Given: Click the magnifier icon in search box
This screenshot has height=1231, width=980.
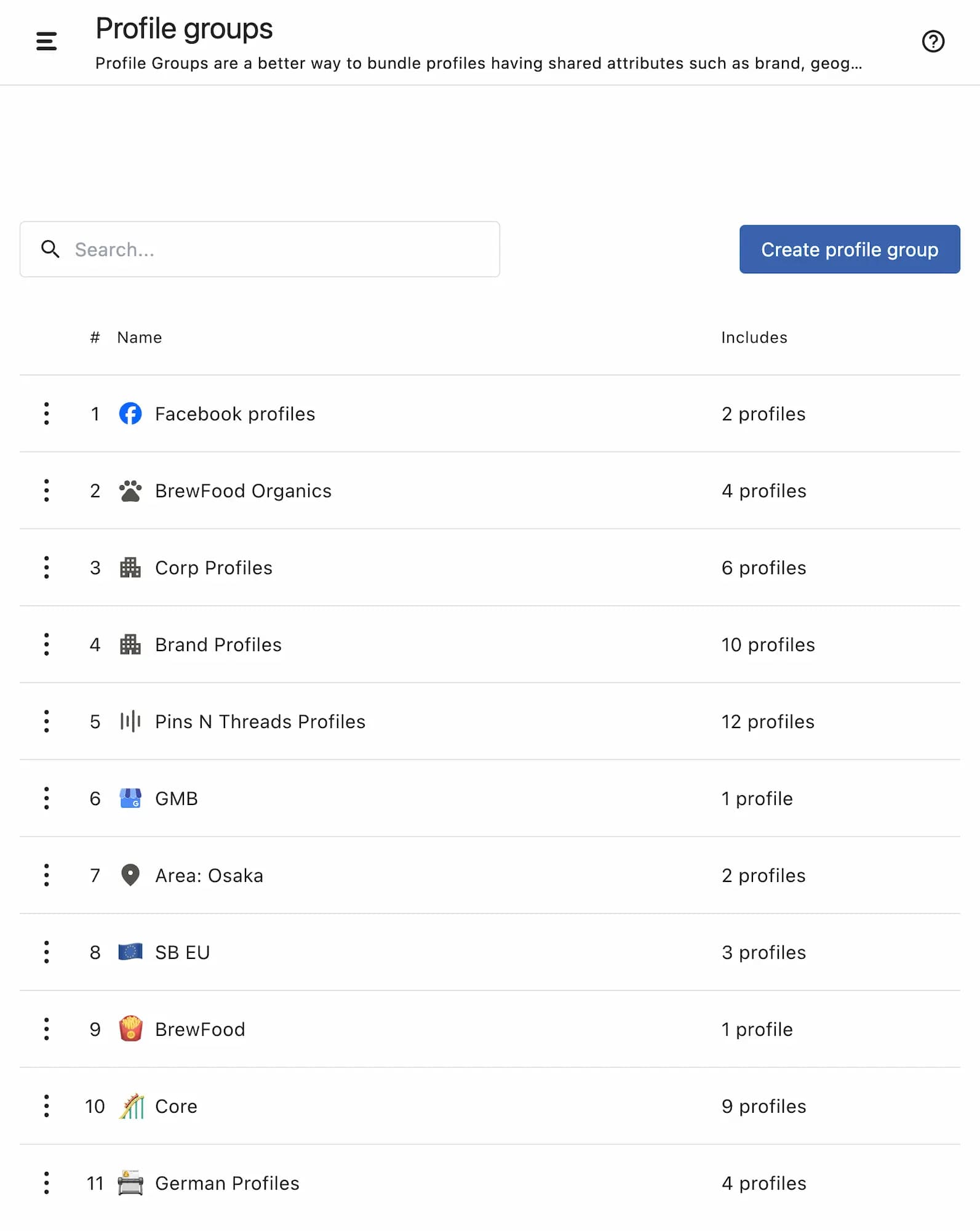Looking at the screenshot, I should pos(50,249).
